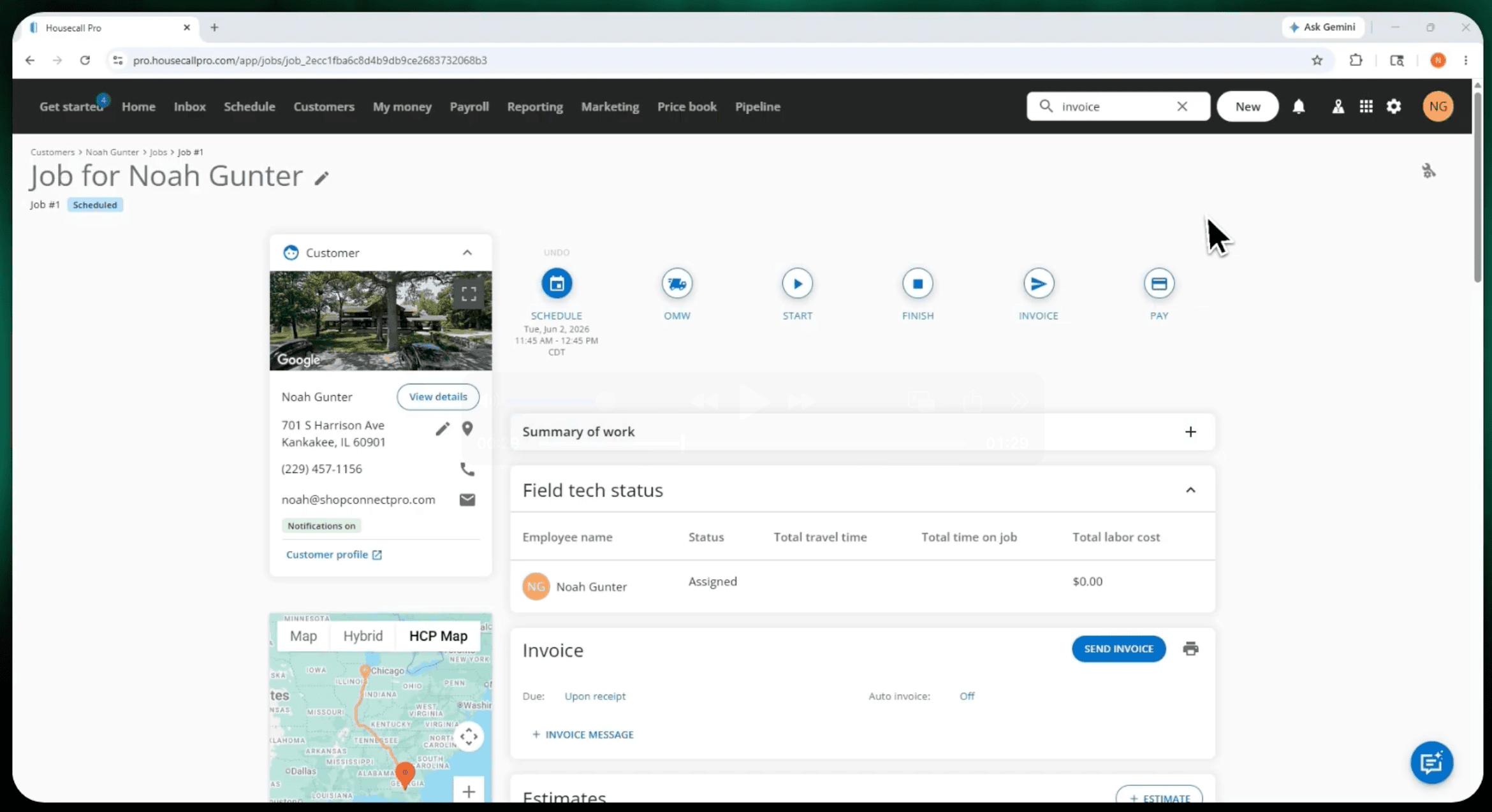Go to Schedule in the navbar
The image size is (1492, 812).
[x=249, y=106]
